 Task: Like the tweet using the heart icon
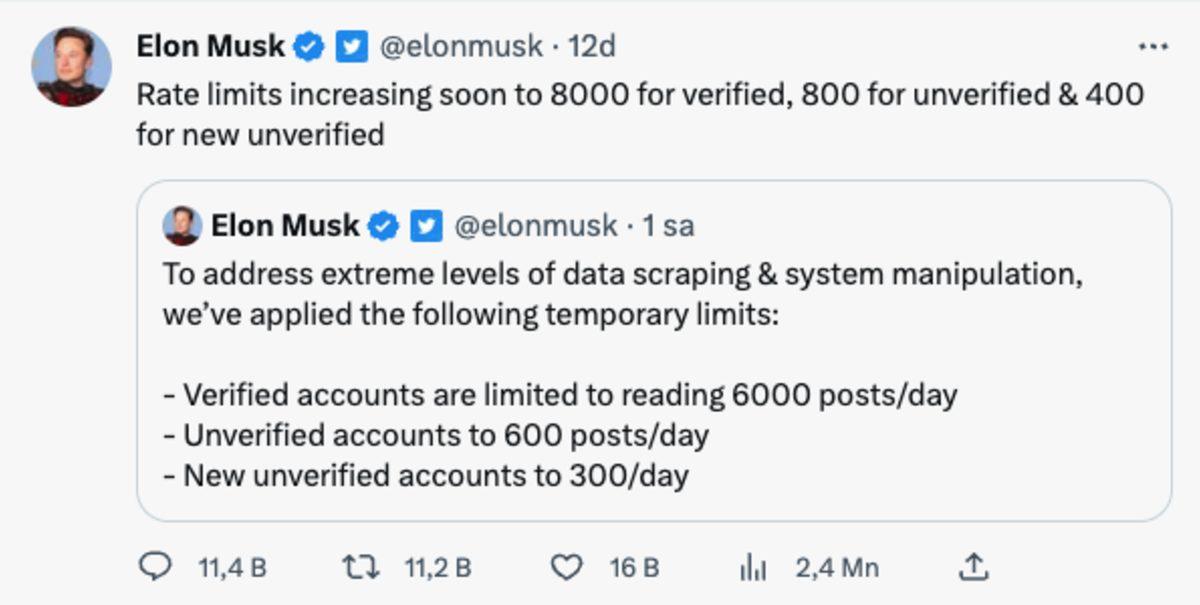[x=566, y=566]
